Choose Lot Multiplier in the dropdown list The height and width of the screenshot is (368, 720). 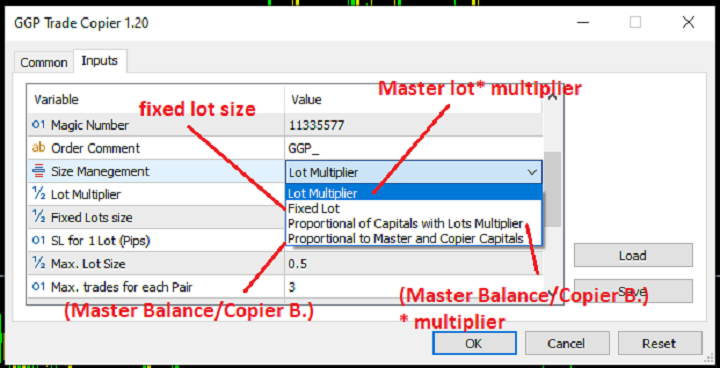414,193
